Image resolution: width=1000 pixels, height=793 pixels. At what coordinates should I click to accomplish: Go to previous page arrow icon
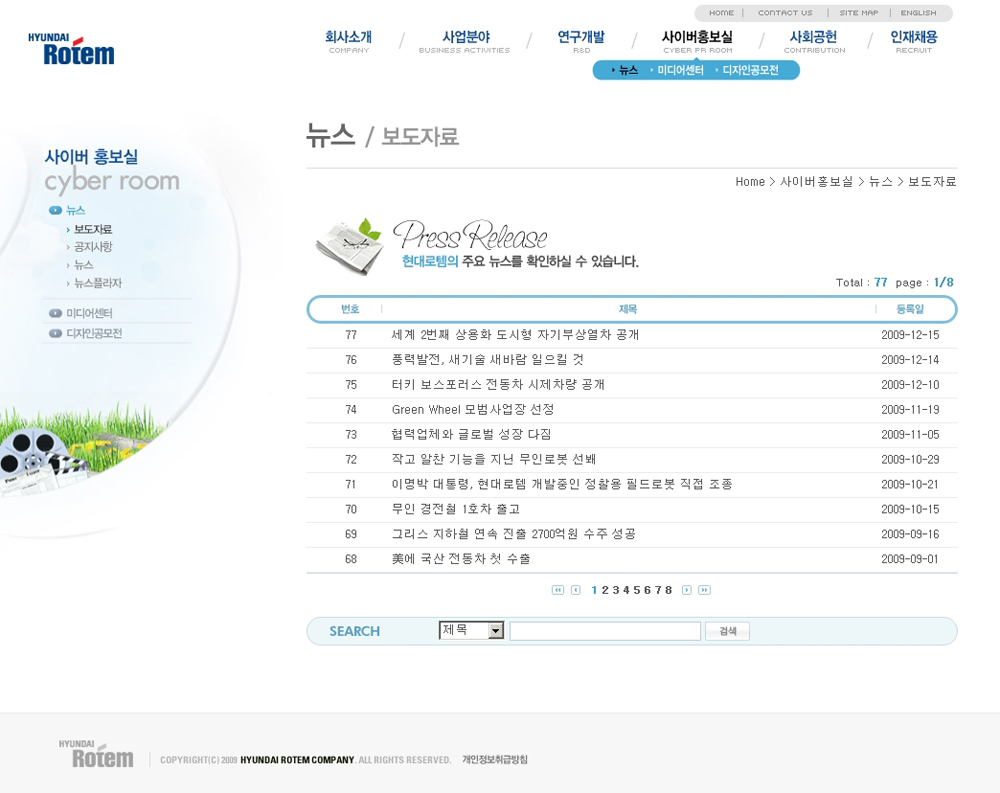576,590
